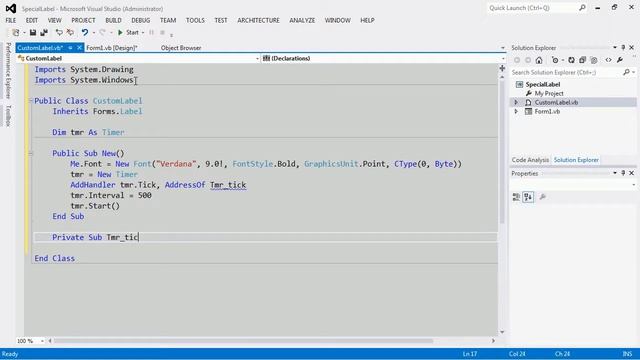Select My Project in Solution Explorer
Viewport: 640px width, 360px height.
[549, 93]
